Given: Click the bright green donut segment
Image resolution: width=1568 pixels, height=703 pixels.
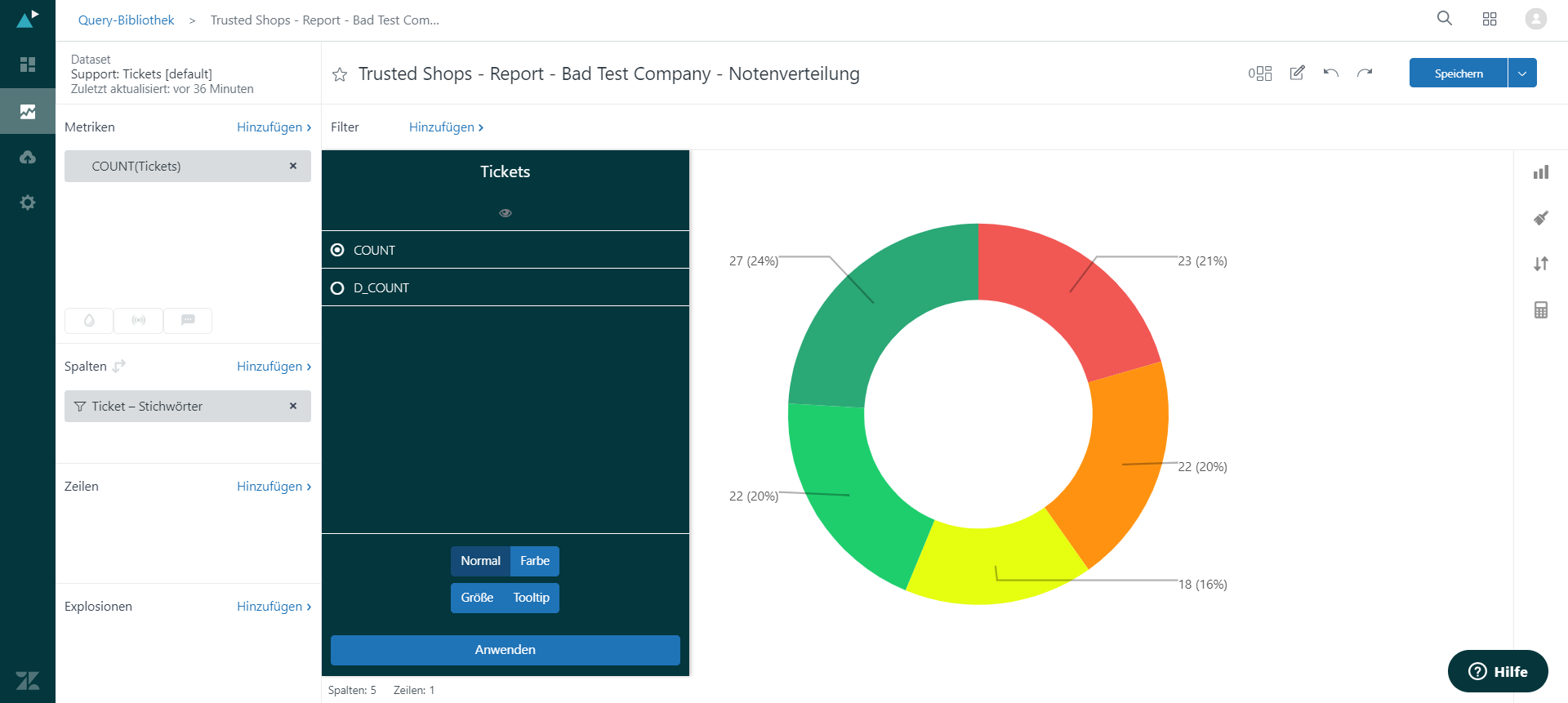Looking at the screenshot, I should 849,494.
